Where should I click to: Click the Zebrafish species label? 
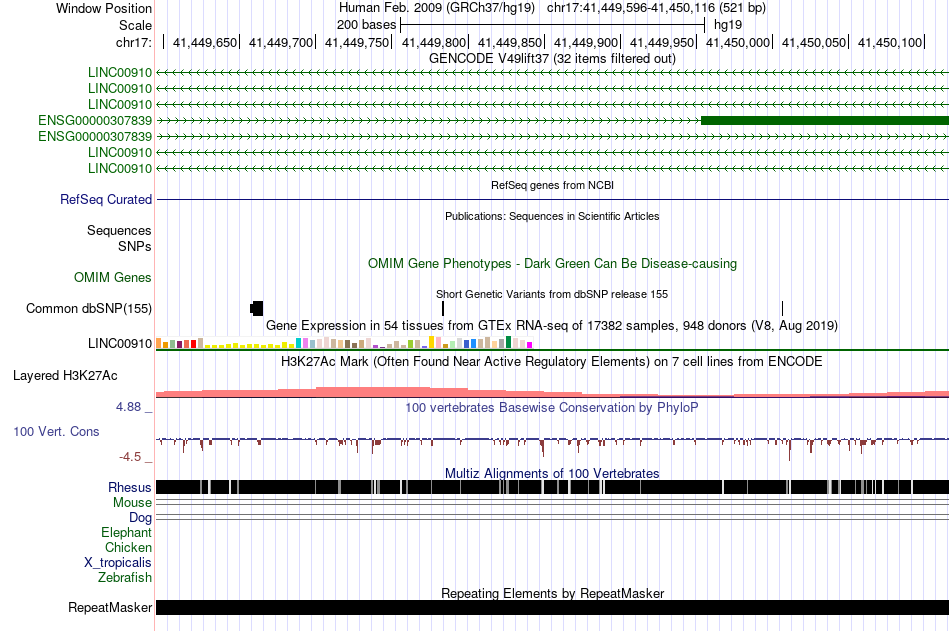[125, 578]
